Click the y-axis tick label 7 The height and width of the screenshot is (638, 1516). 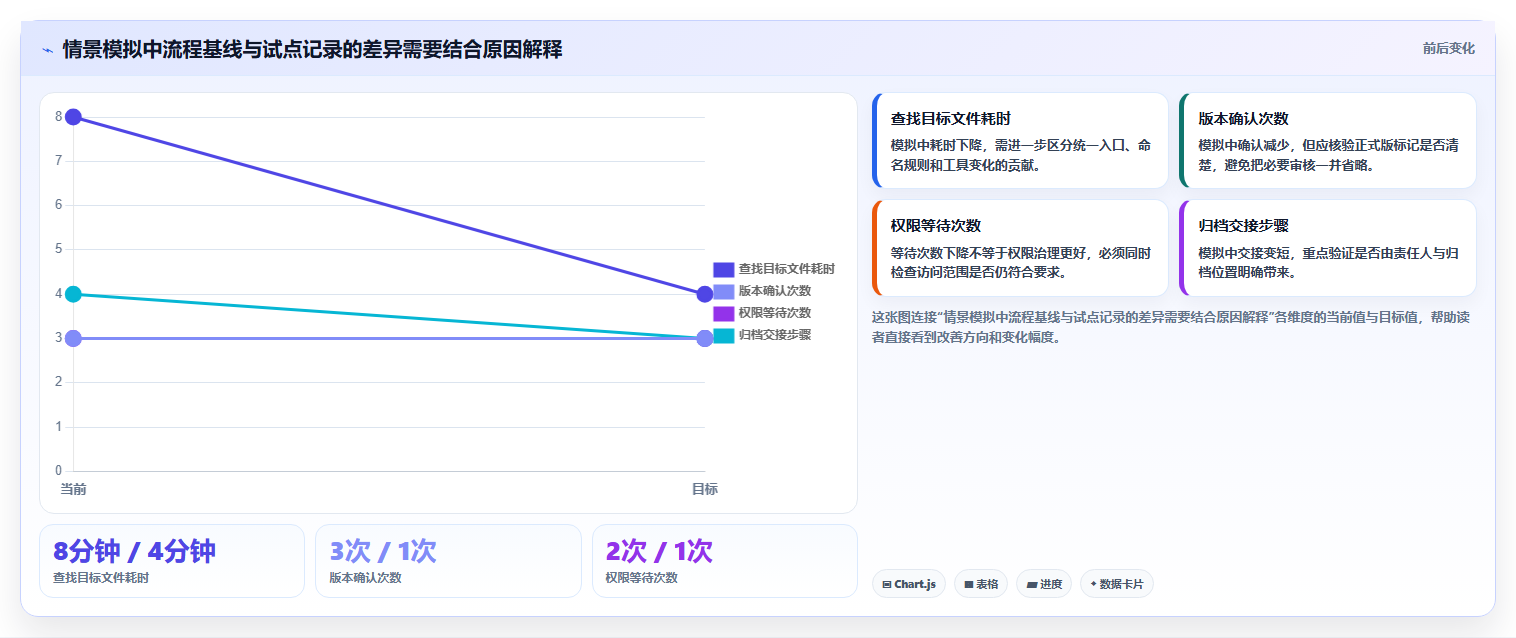pos(59,161)
